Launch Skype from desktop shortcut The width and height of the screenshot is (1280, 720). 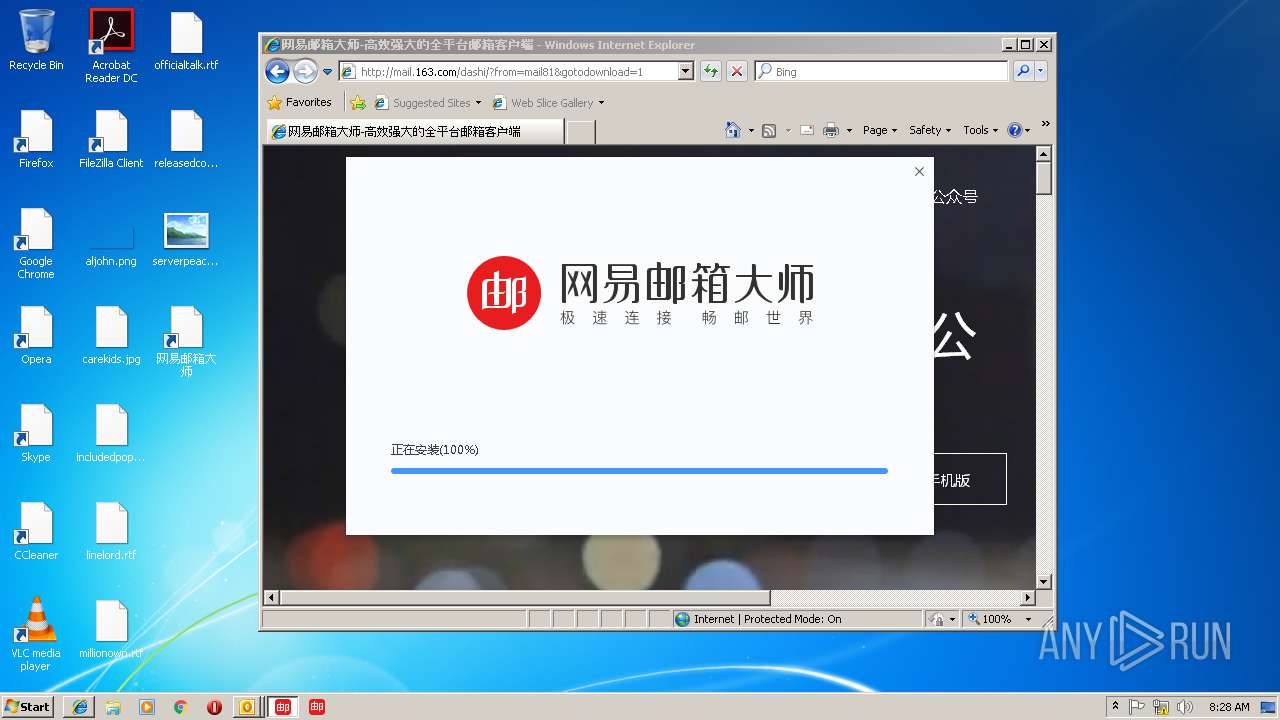[x=36, y=433]
